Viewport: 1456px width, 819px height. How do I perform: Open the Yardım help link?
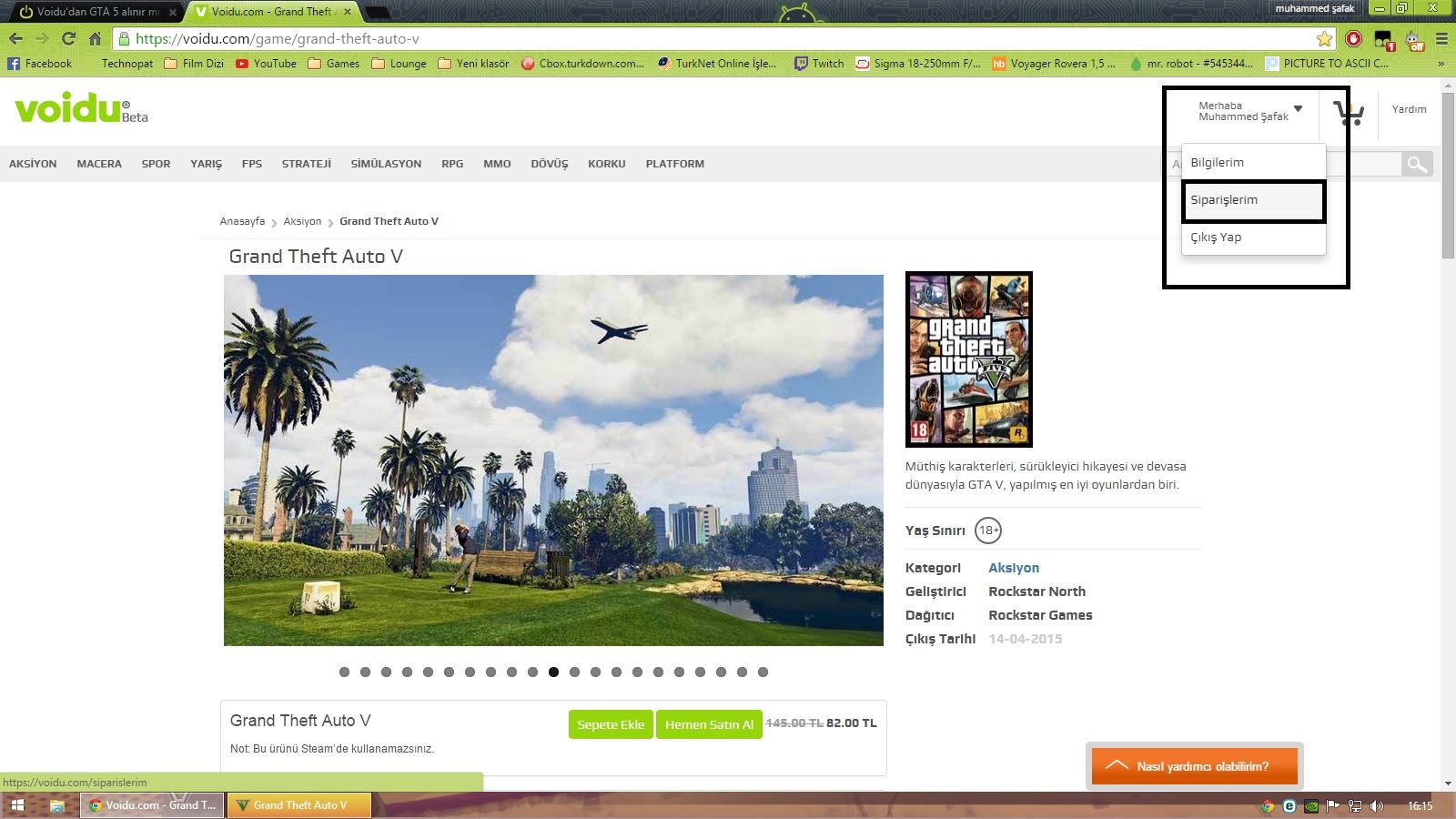1409,109
